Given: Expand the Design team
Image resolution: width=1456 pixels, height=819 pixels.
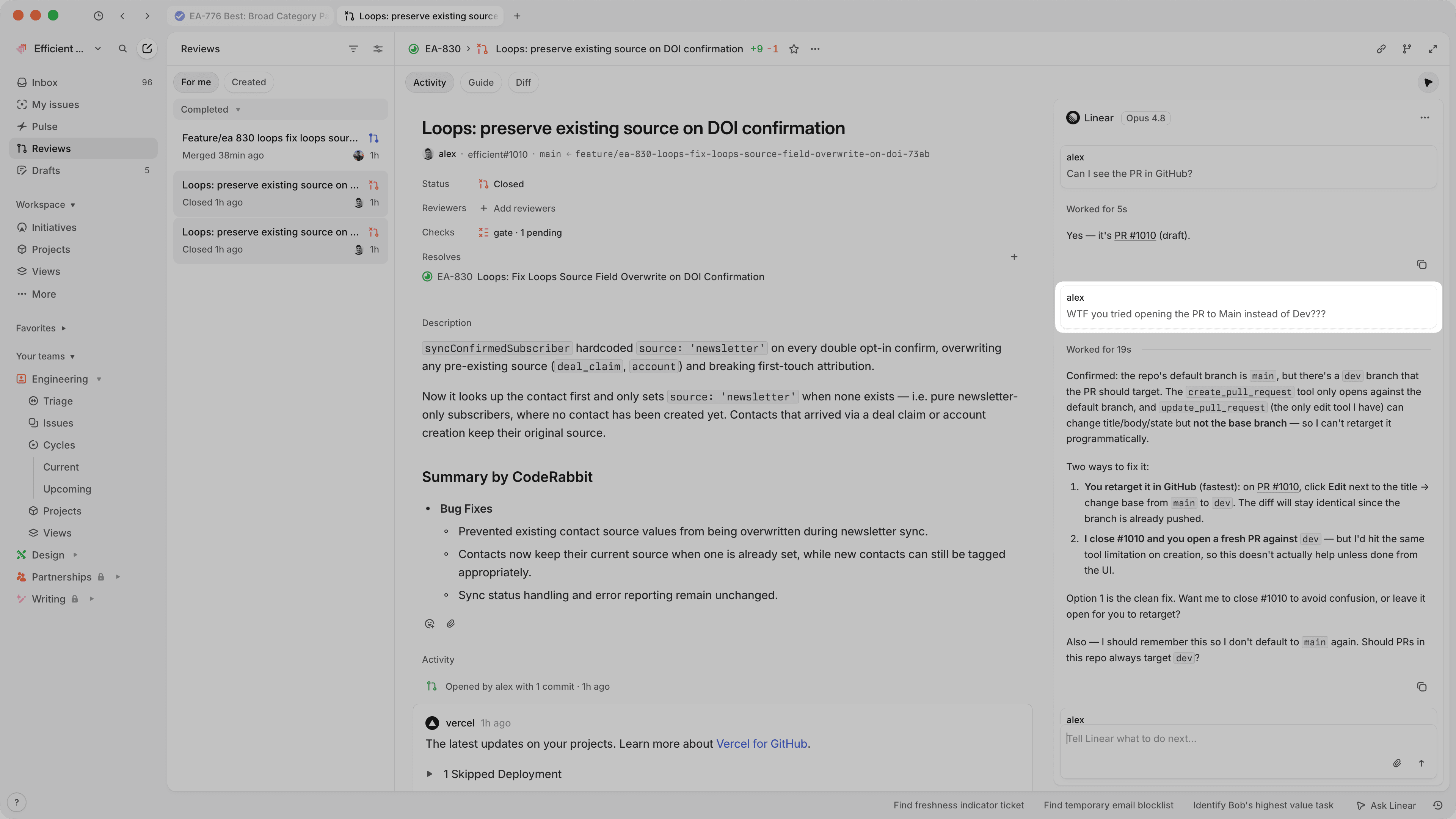Looking at the screenshot, I should (x=75, y=554).
